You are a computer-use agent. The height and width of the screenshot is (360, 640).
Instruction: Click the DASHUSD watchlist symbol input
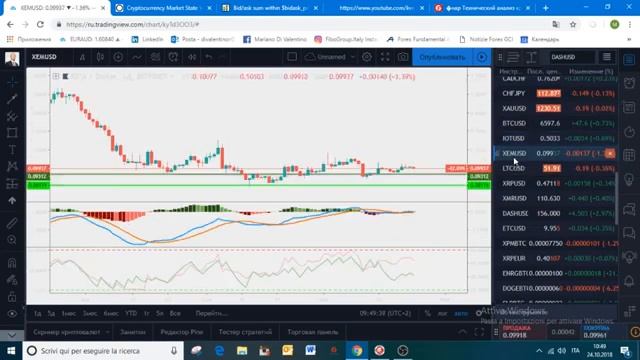571,57
